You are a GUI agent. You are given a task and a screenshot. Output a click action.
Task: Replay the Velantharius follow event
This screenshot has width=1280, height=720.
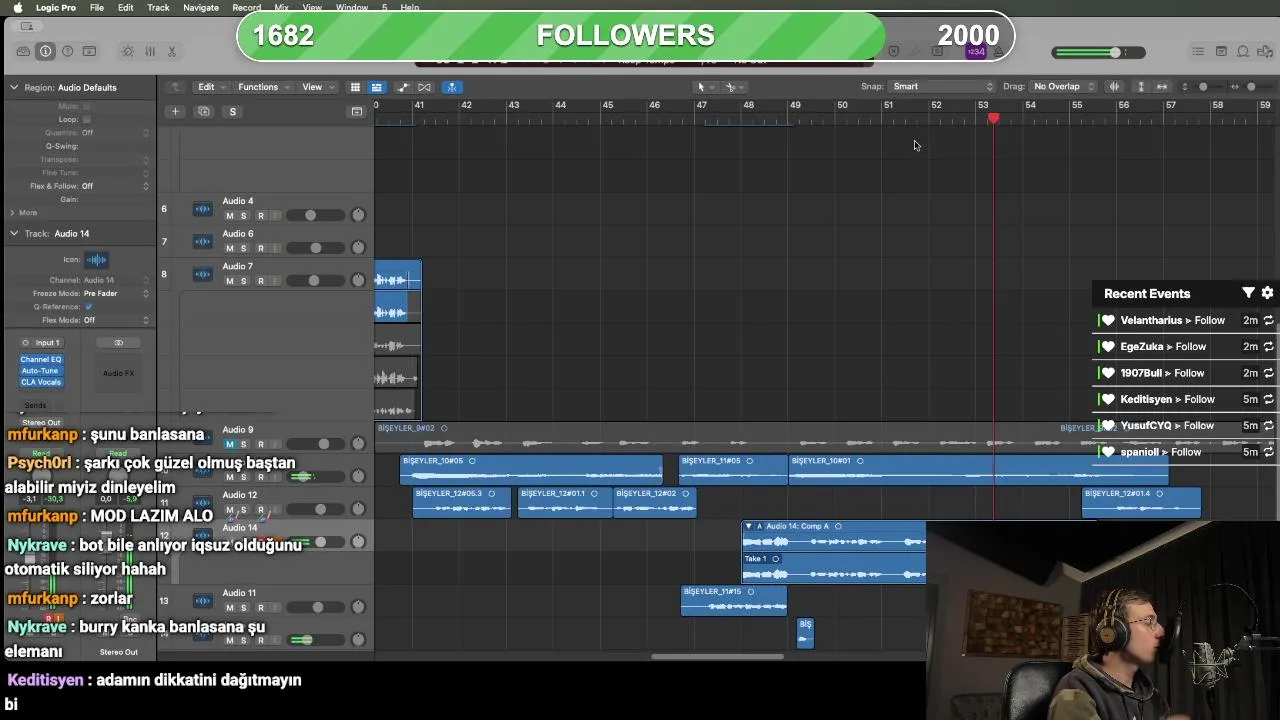click(x=1268, y=320)
